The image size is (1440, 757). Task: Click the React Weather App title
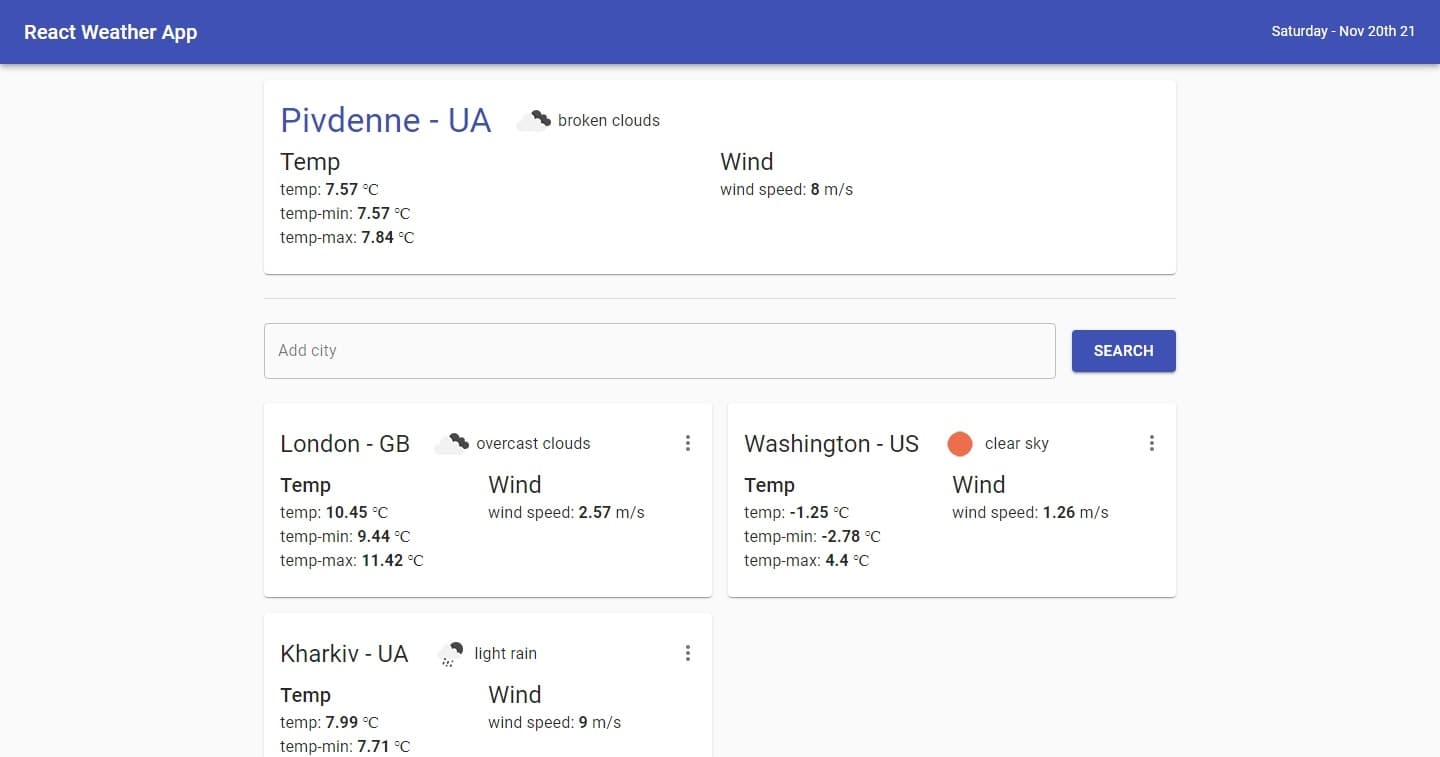click(x=111, y=32)
